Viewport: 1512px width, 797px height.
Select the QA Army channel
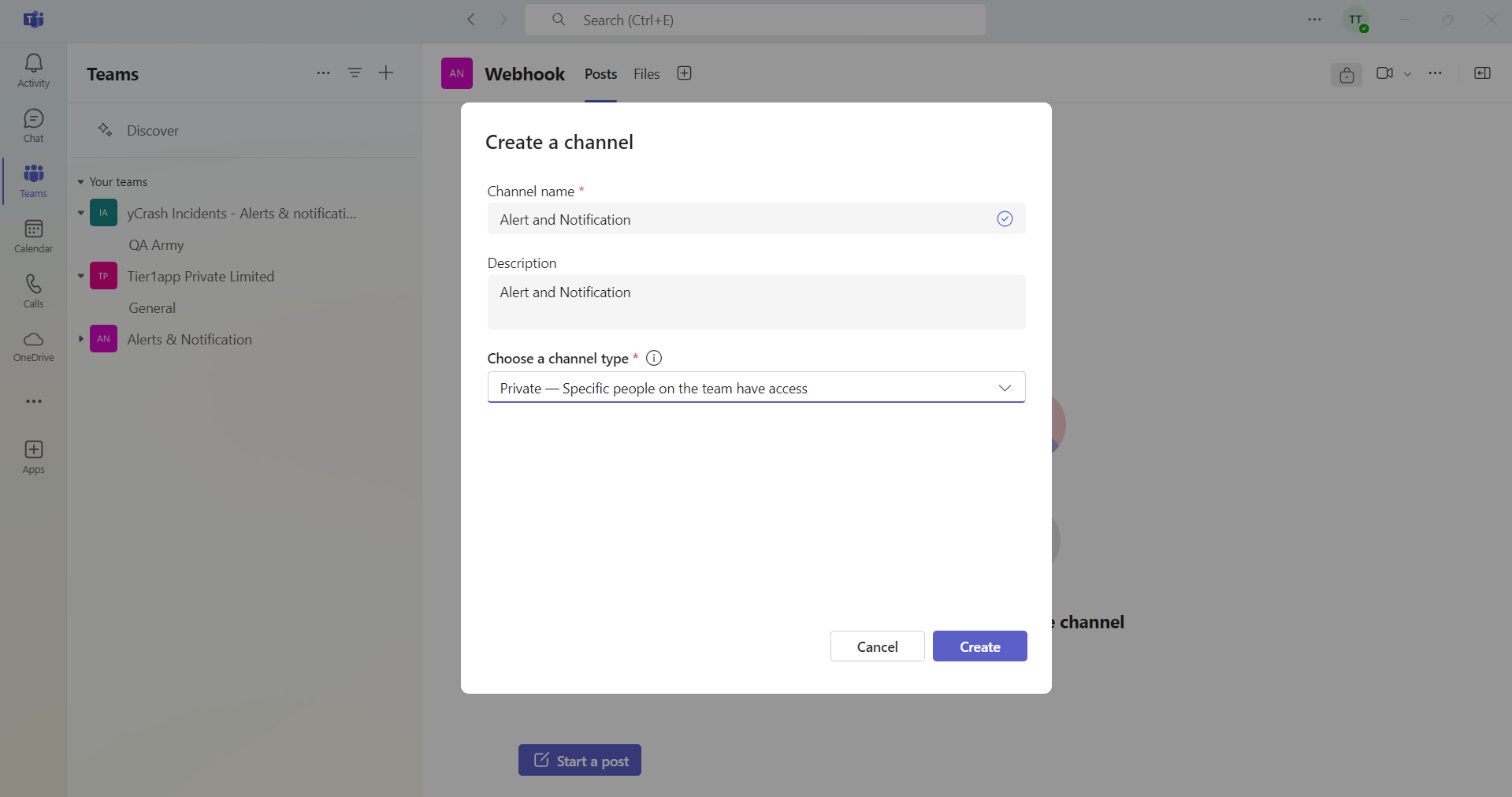click(156, 245)
